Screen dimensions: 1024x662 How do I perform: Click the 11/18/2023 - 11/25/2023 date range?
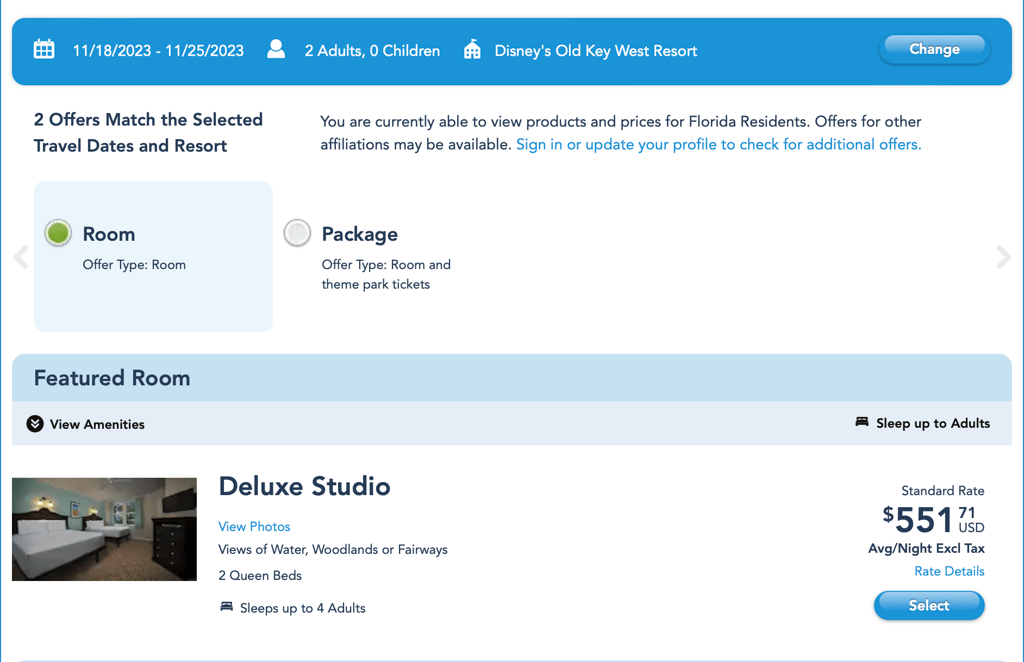tap(158, 49)
